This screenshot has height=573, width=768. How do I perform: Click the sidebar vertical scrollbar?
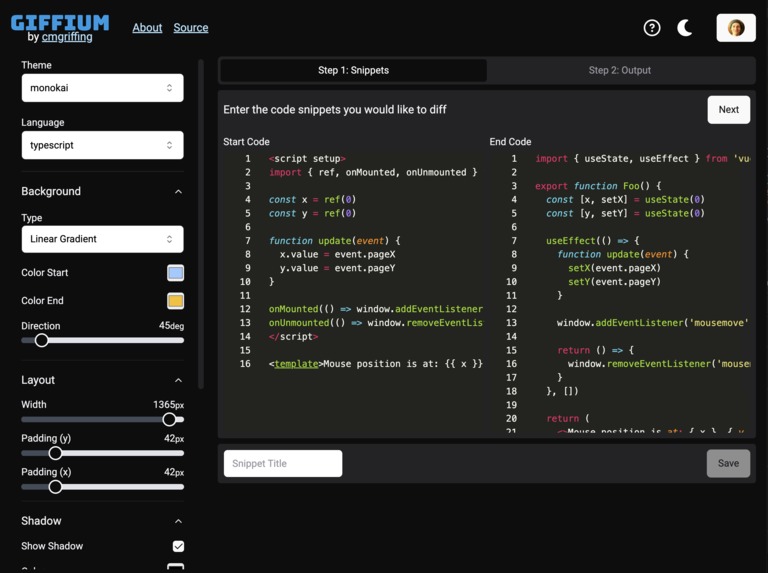tap(200, 224)
